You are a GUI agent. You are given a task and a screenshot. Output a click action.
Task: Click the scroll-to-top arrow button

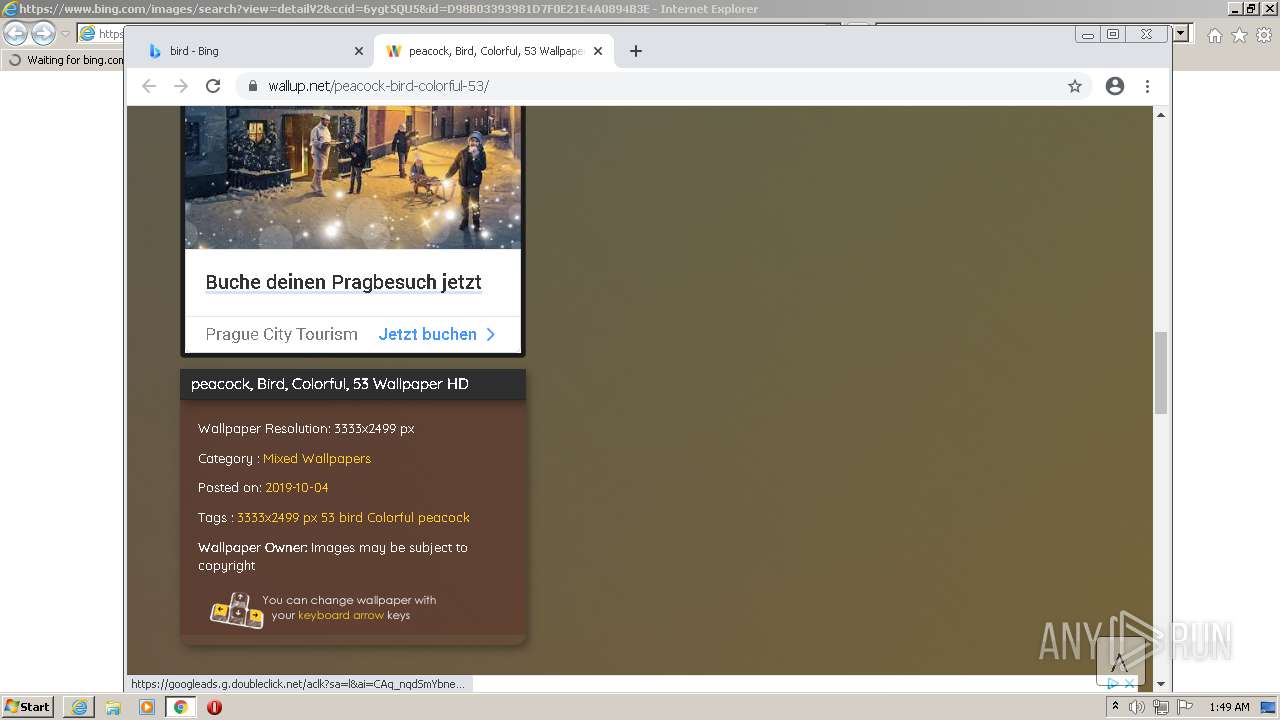tap(1120, 661)
